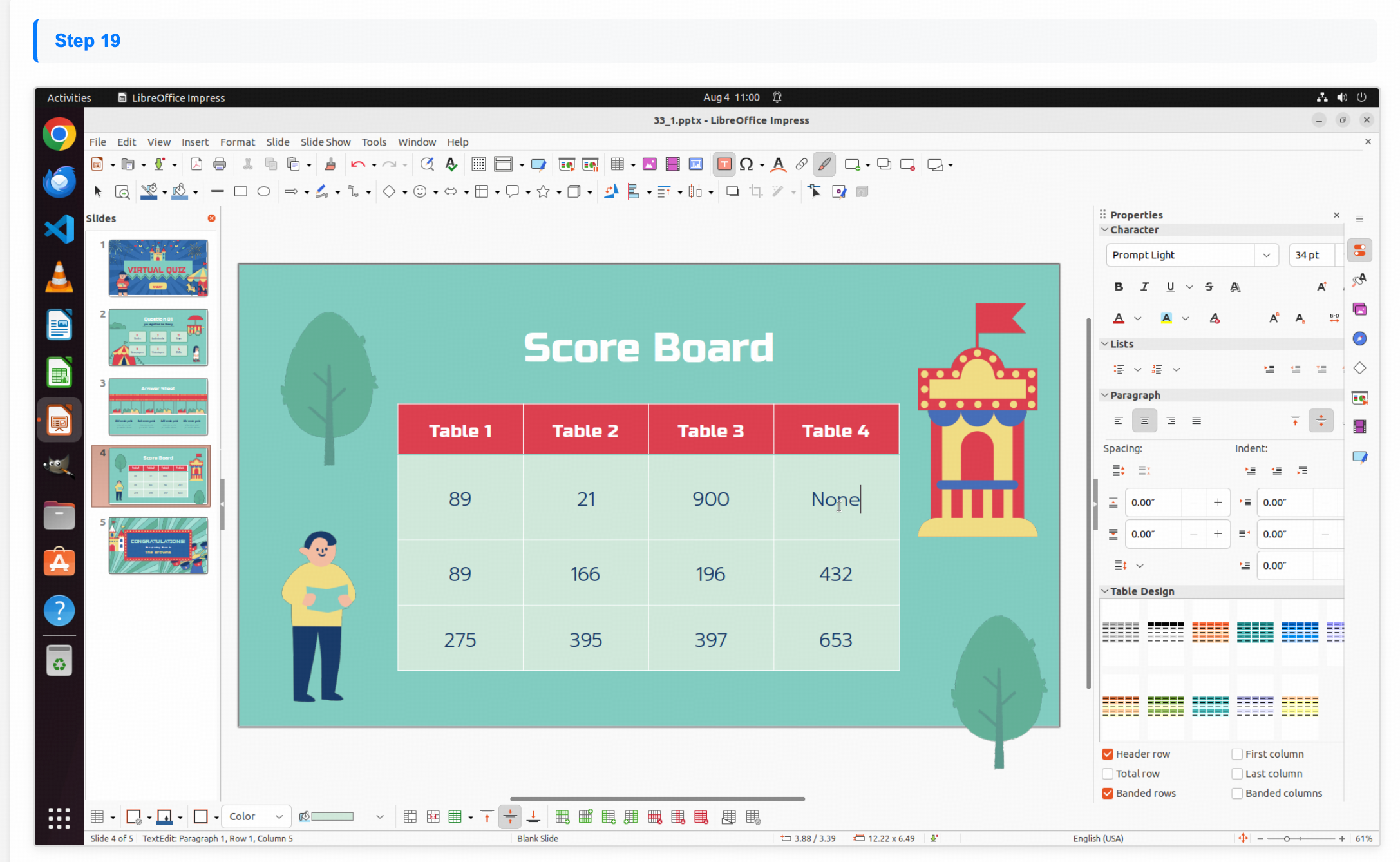Open the Gallery sidebar deck icon
This screenshot has height=862, width=1400.
point(1359,310)
